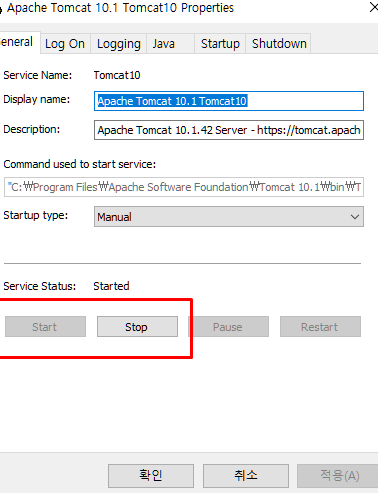Click the Stop service button
The width and height of the screenshot is (378, 493).
tap(137, 327)
